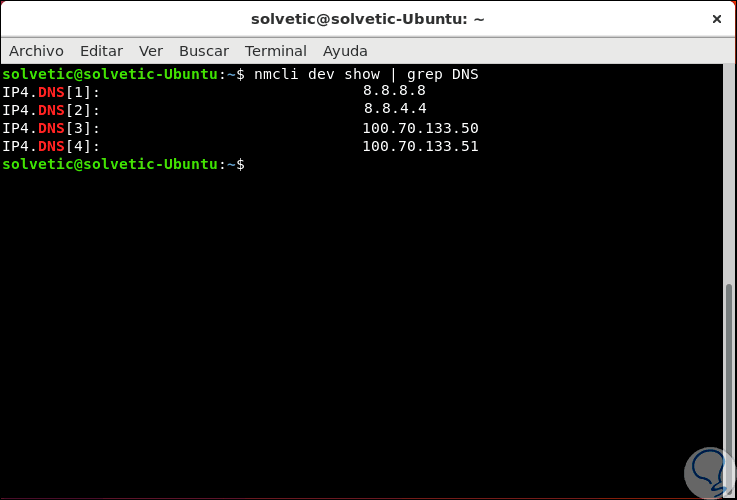Click the DNS address 100.70.133.51
737x500 pixels.
[x=420, y=146]
